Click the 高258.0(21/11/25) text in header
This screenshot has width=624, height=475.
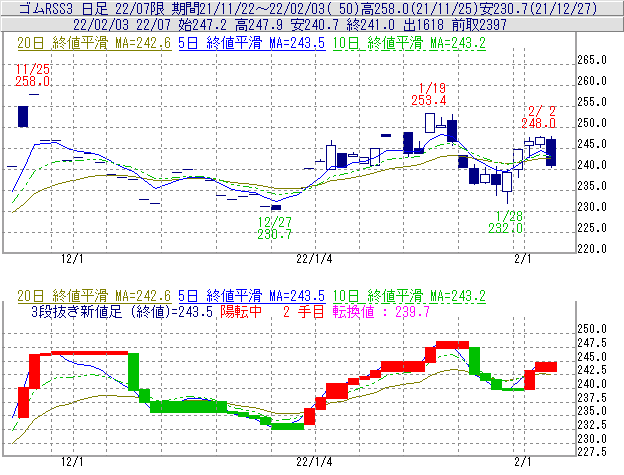(418, 8)
